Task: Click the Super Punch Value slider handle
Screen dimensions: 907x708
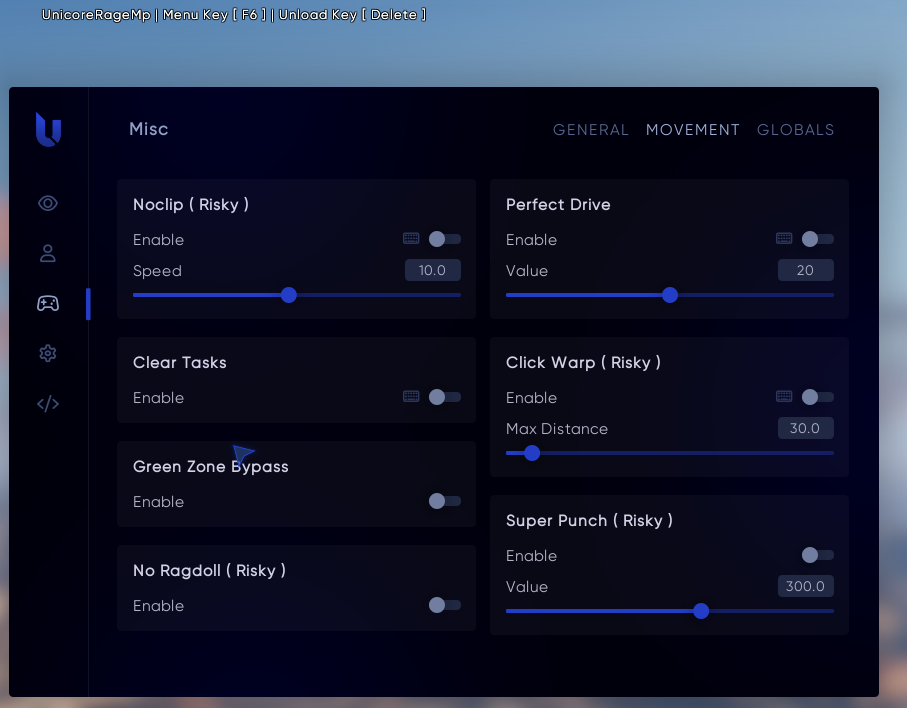Action: point(701,611)
